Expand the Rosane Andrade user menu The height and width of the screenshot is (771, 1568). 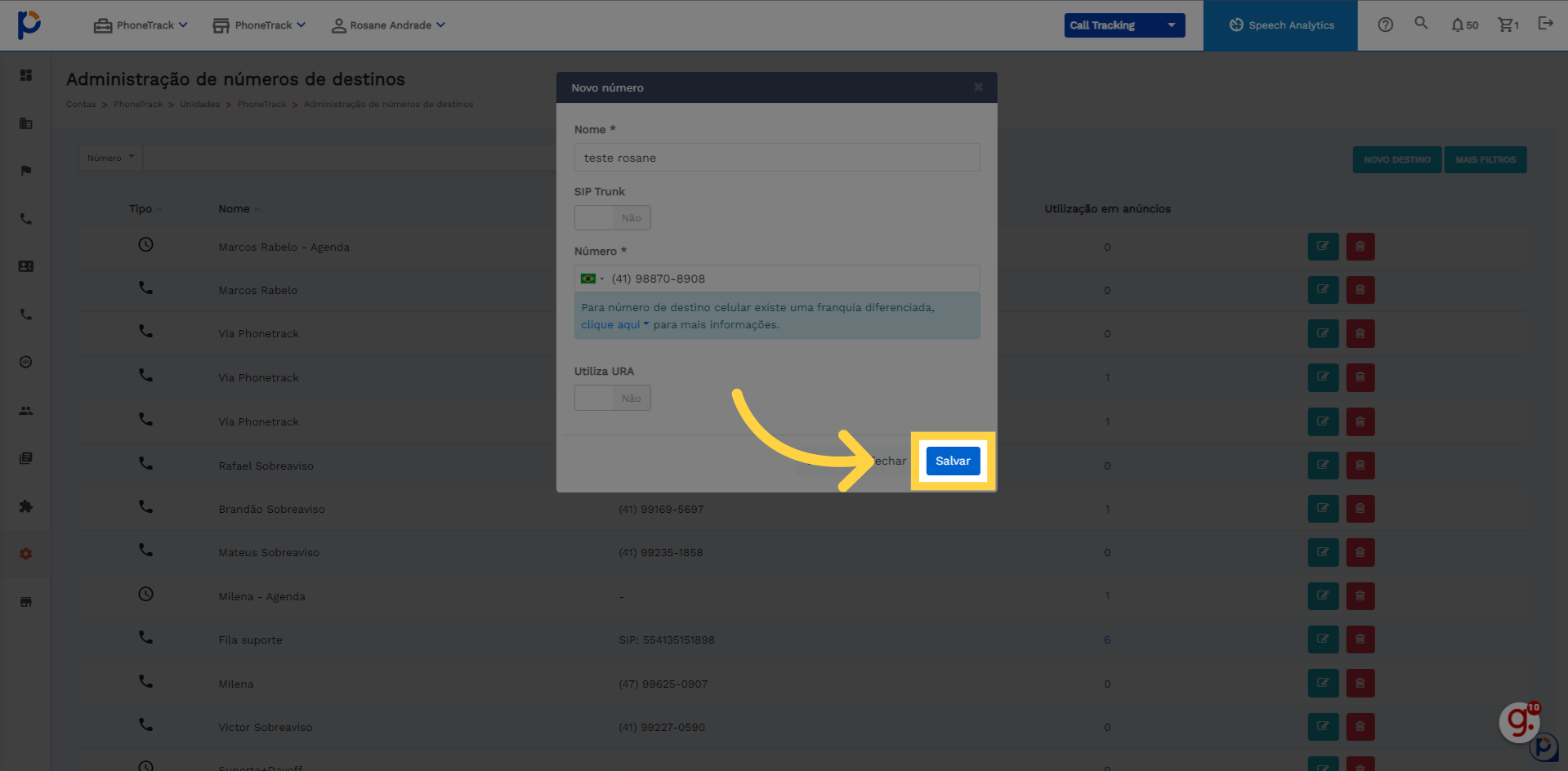click(x=389, y=25)
